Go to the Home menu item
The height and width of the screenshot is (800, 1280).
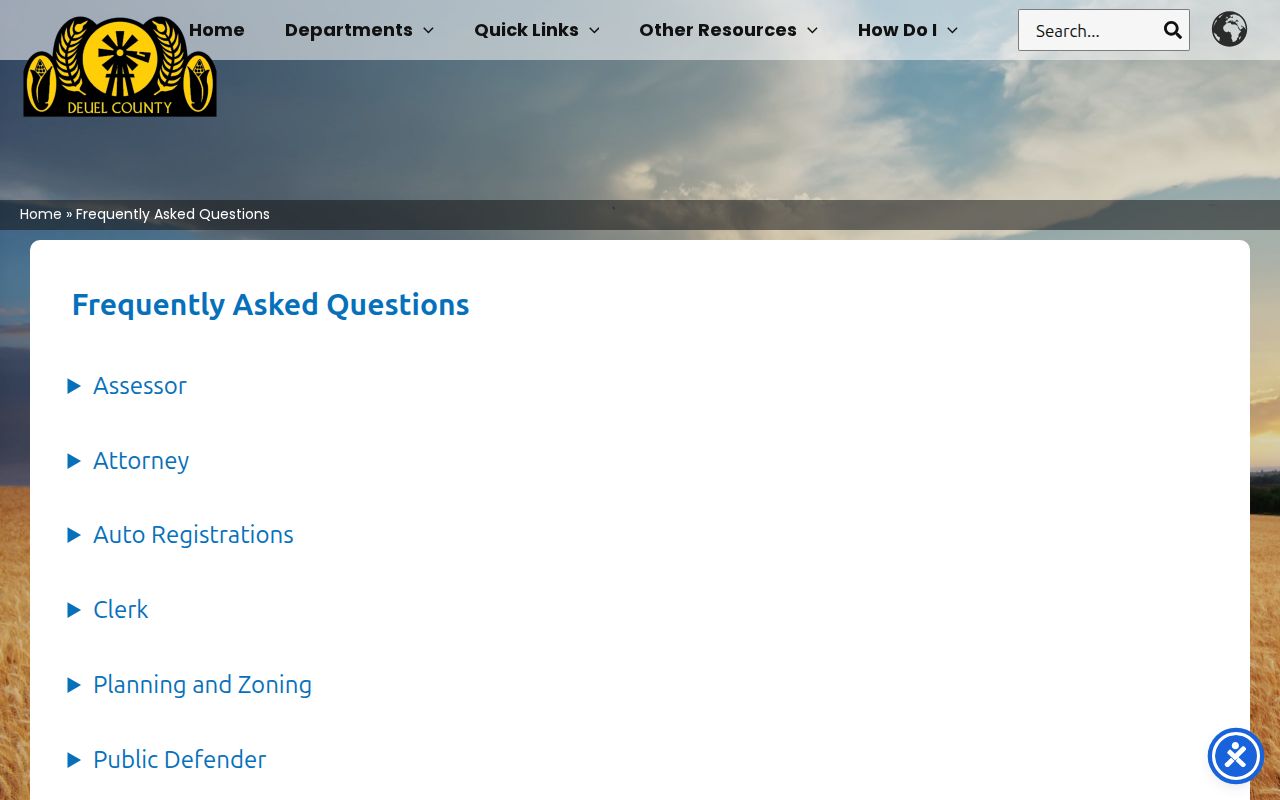coord(216,30)
